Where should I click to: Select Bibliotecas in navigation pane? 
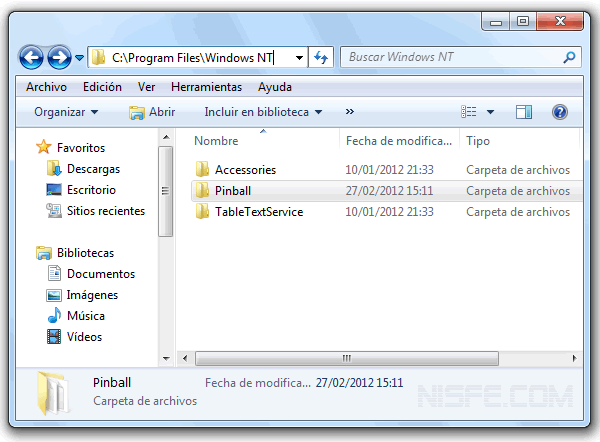click(x=85, y=253)
